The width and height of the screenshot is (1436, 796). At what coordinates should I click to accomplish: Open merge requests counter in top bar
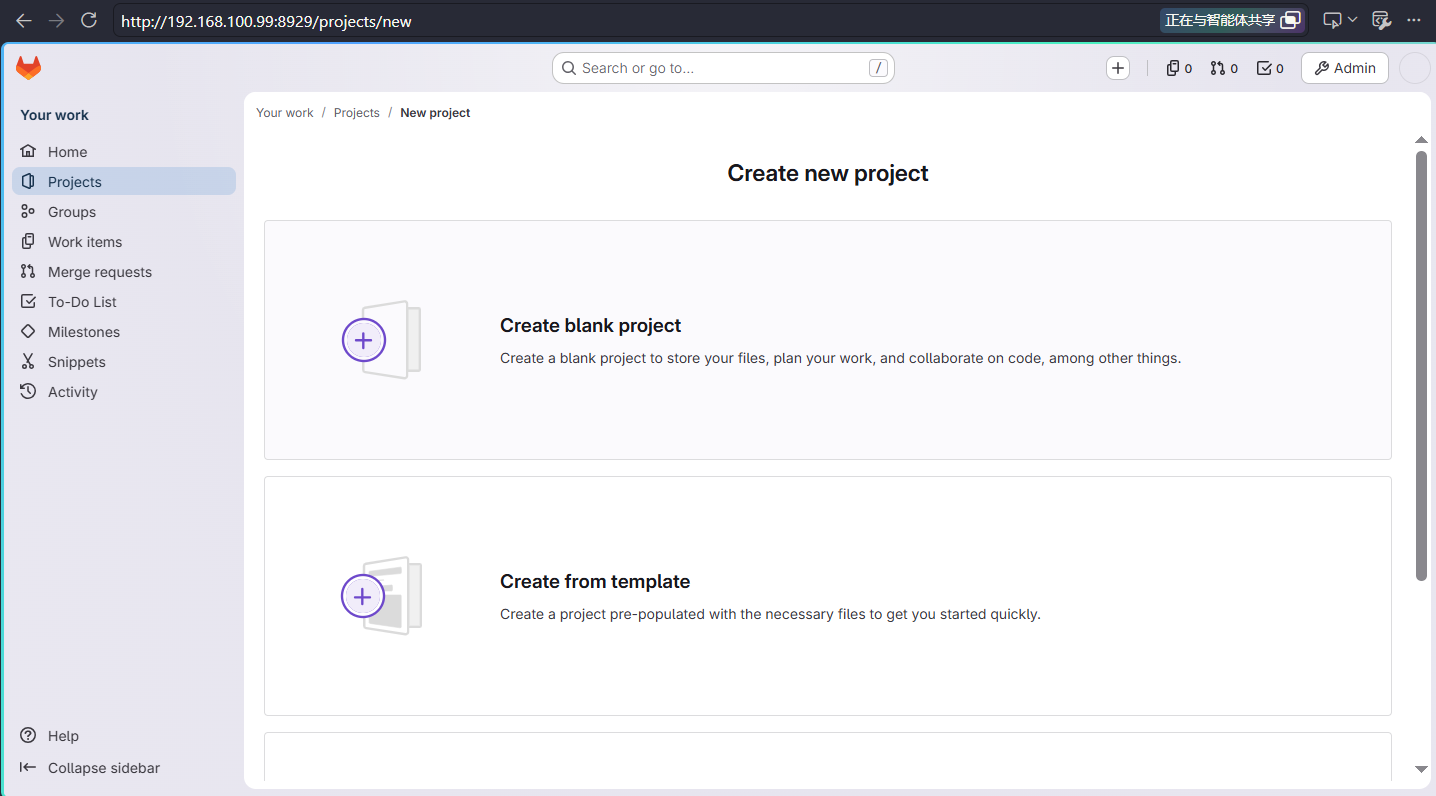[1224, 68]
